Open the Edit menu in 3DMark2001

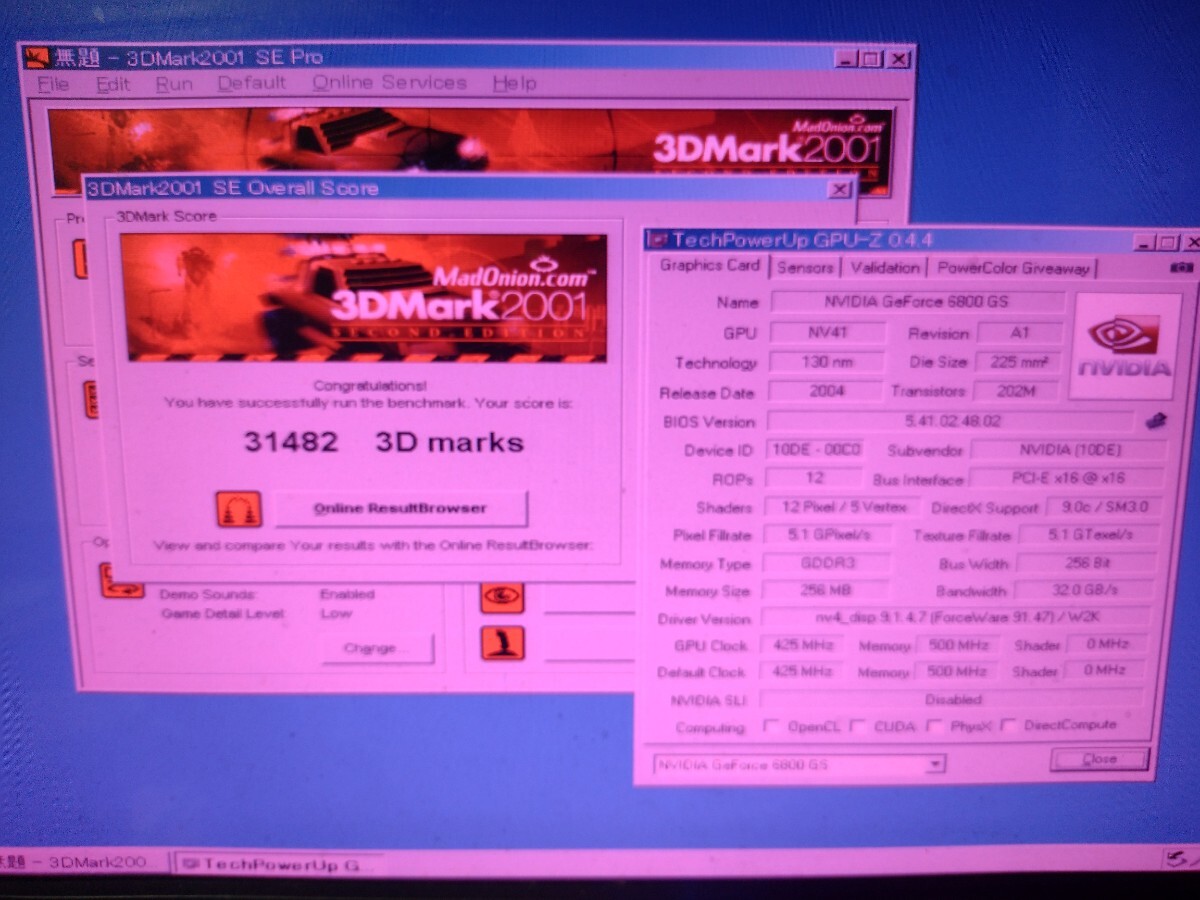coord(113,85)
